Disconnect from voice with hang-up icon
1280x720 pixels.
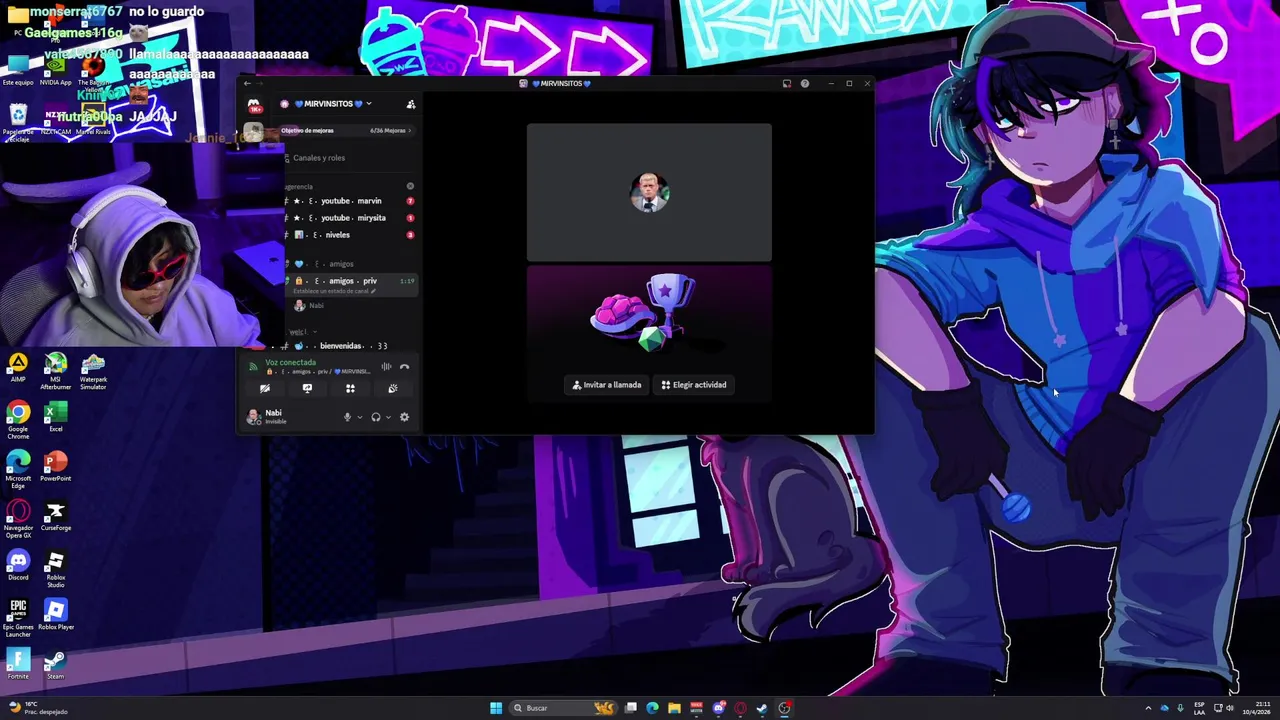404,367
